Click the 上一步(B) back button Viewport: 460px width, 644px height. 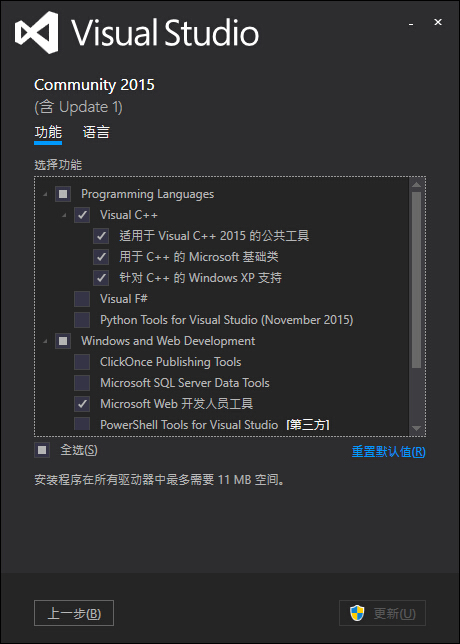[74, 613]
